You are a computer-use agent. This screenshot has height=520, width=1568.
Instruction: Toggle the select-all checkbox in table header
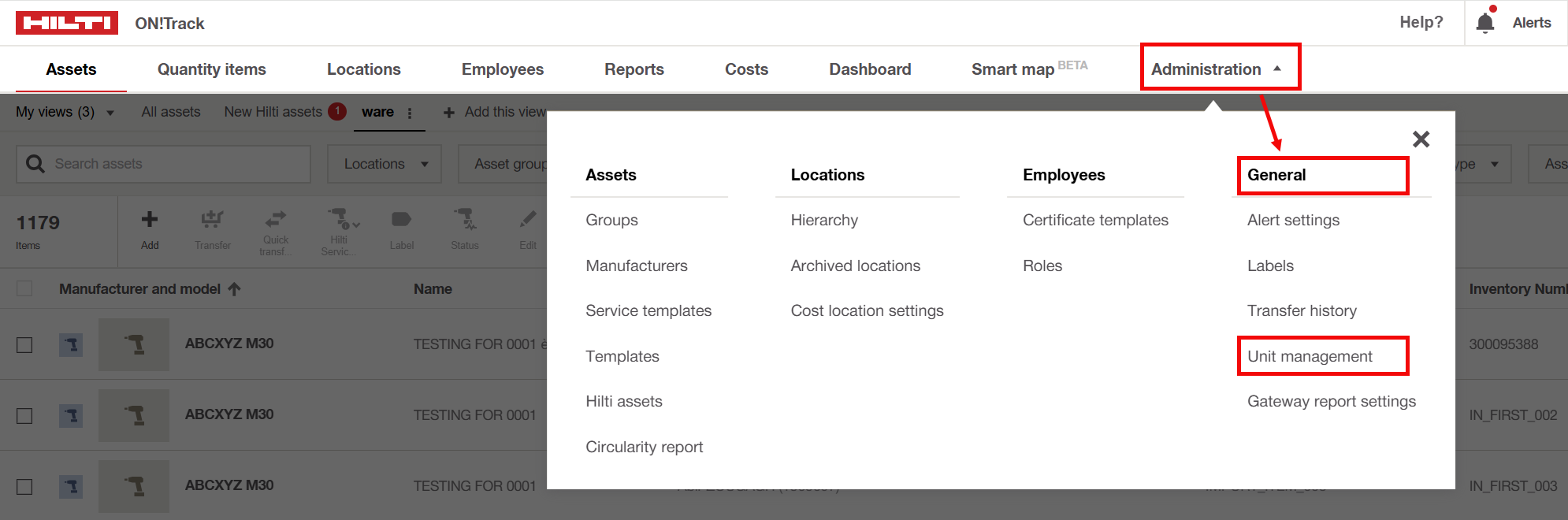[x=25, y=289]
